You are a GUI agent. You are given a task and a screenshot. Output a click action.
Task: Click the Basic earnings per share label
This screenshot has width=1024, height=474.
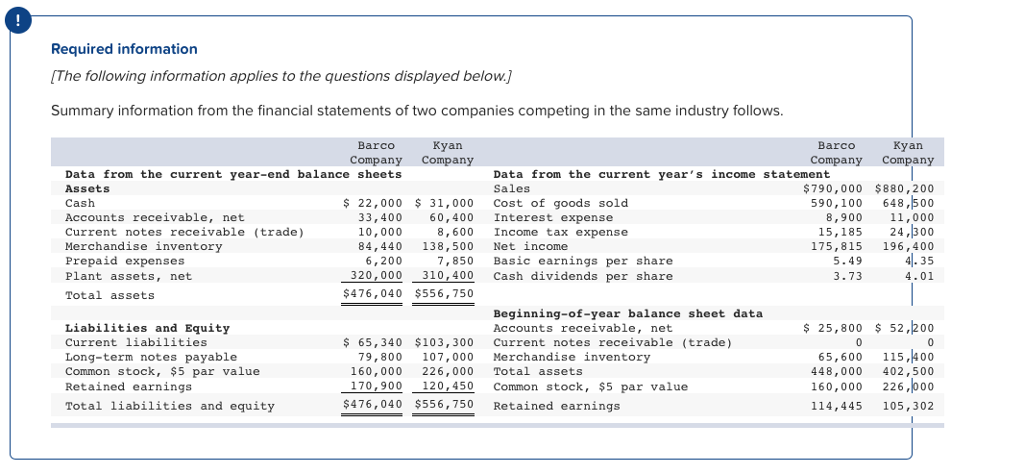[x=583, y=261]
